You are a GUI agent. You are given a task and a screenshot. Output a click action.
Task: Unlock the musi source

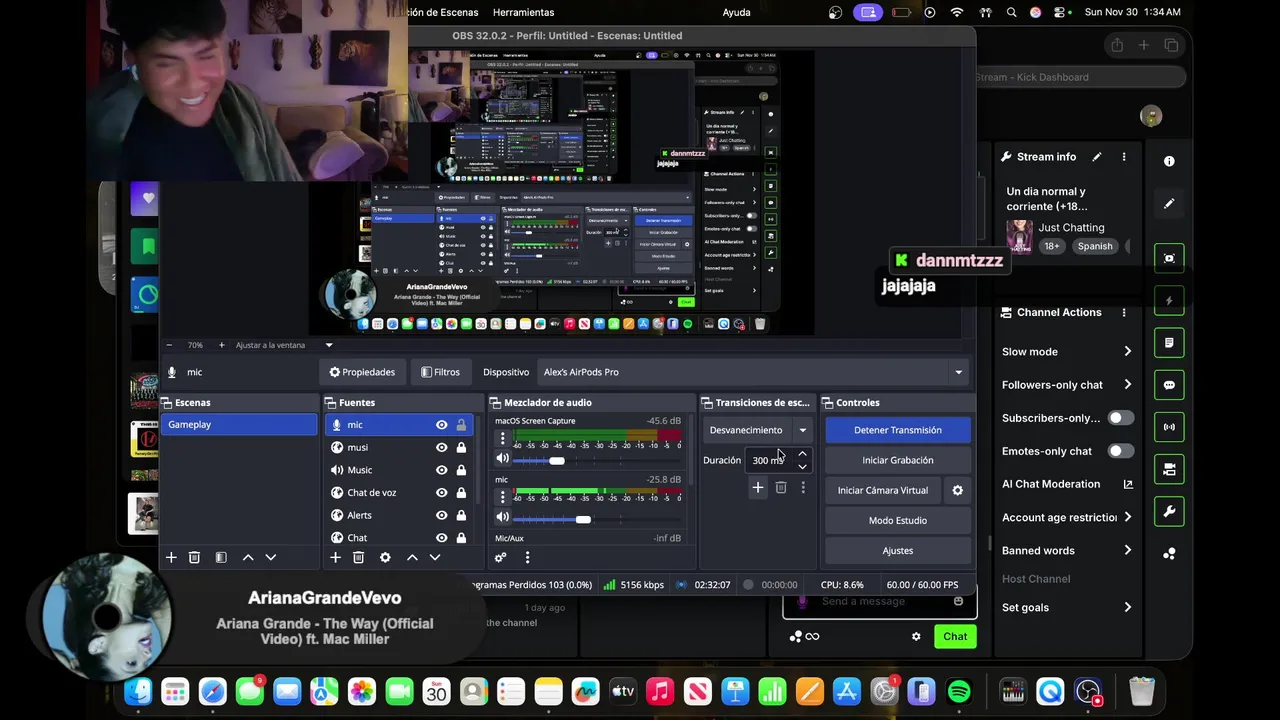461,447
